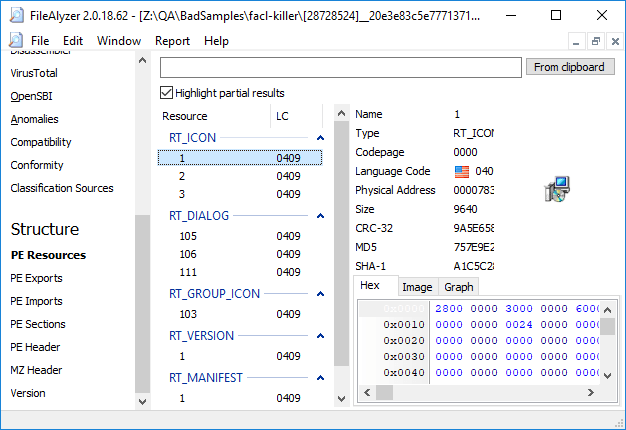Select RT_DIALOG resource 106
The image size is (626, 430).
(x=240, y=254)
